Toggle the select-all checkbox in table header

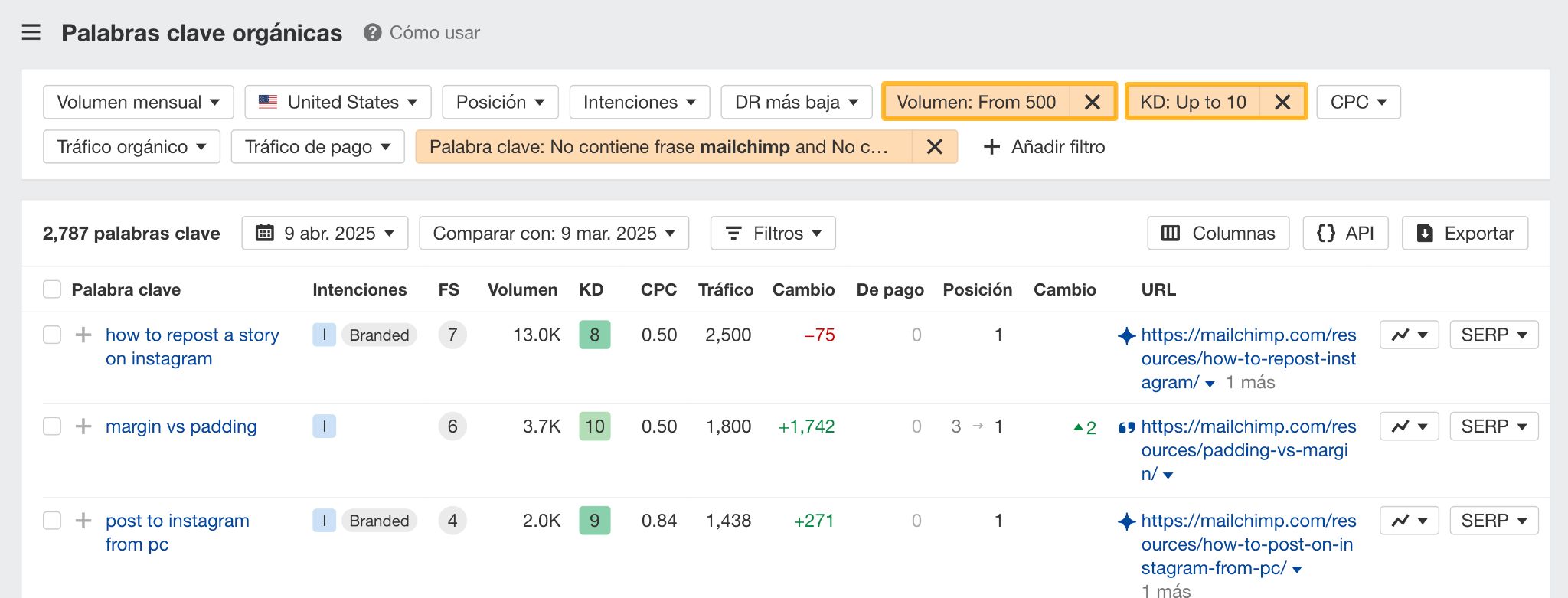pyautogui.click(x=52, y=289)
